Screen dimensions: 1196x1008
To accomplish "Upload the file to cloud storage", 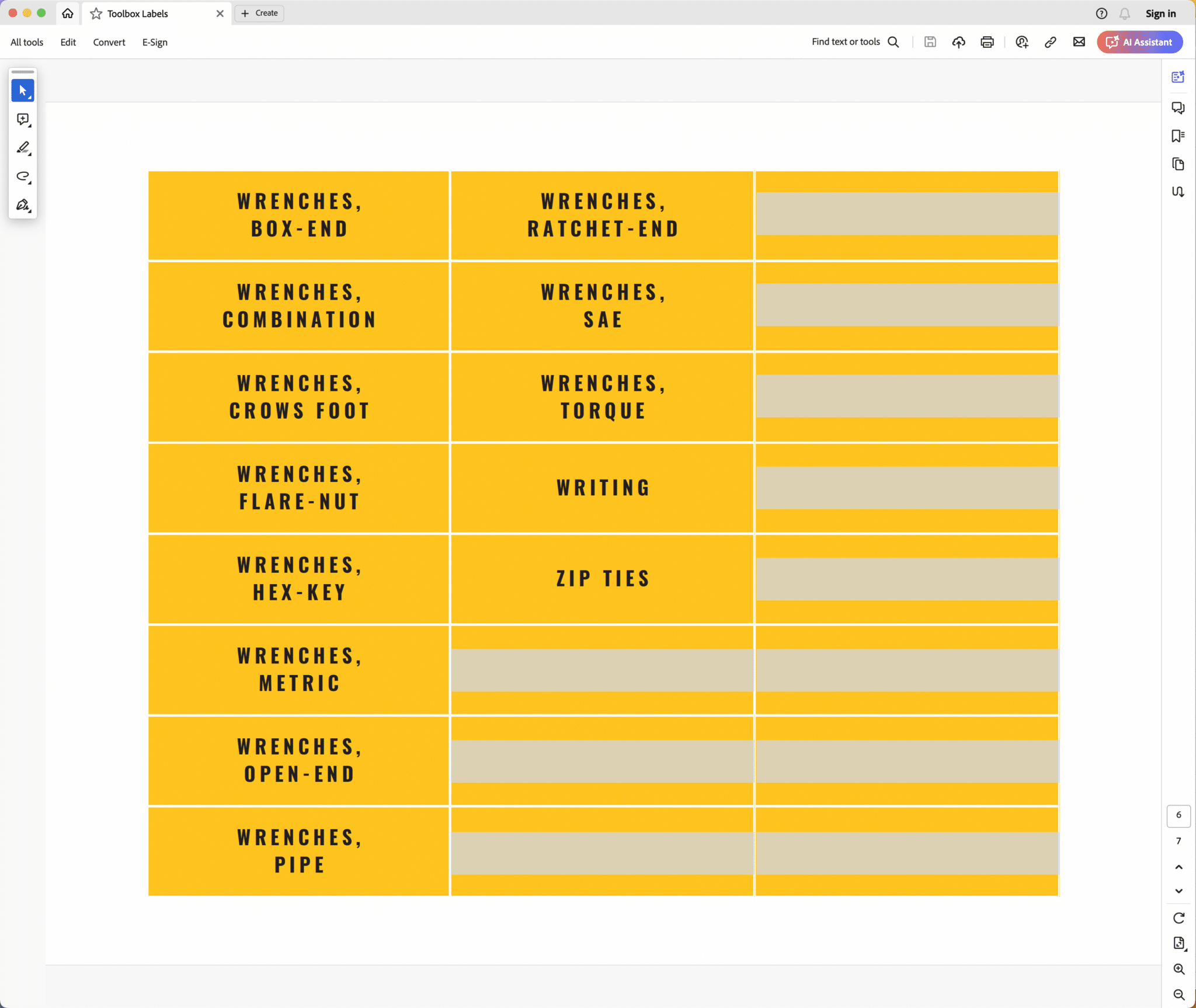I will pos(958,42).
